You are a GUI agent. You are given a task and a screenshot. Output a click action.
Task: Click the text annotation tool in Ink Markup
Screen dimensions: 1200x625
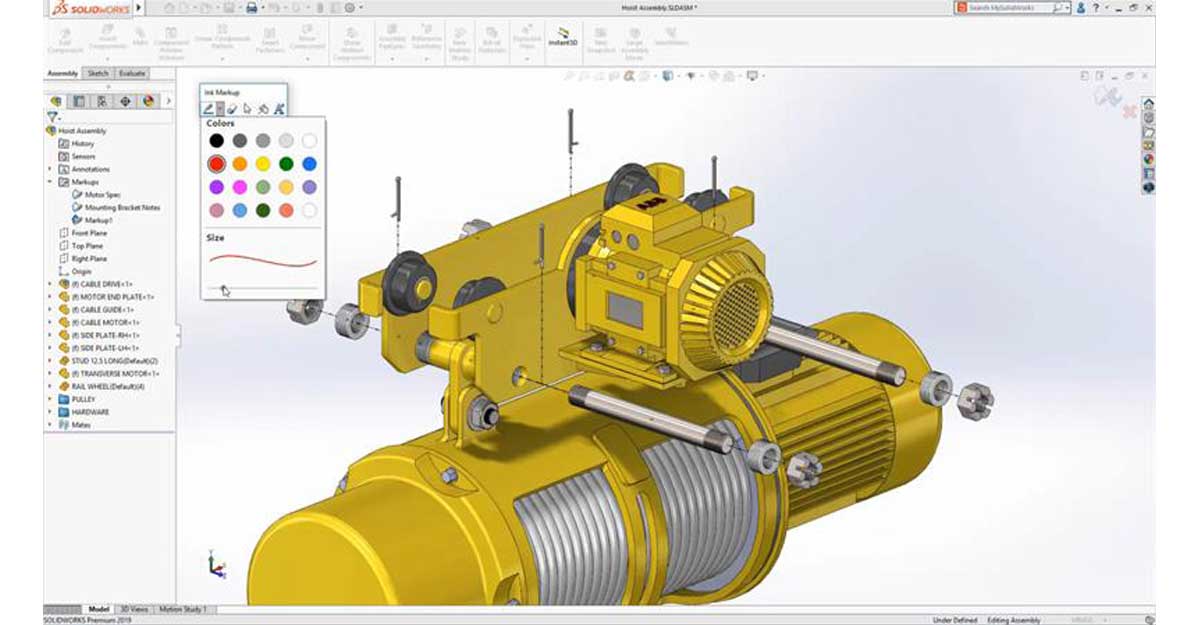click(280, 108)
